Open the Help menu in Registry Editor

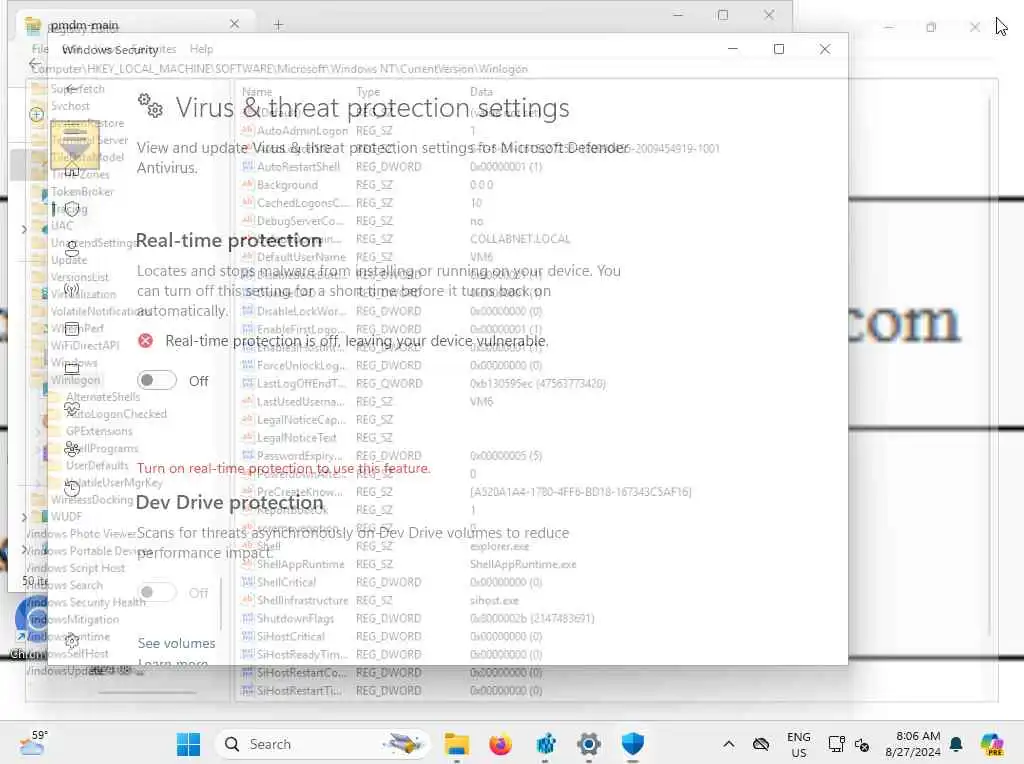[201, 49]
